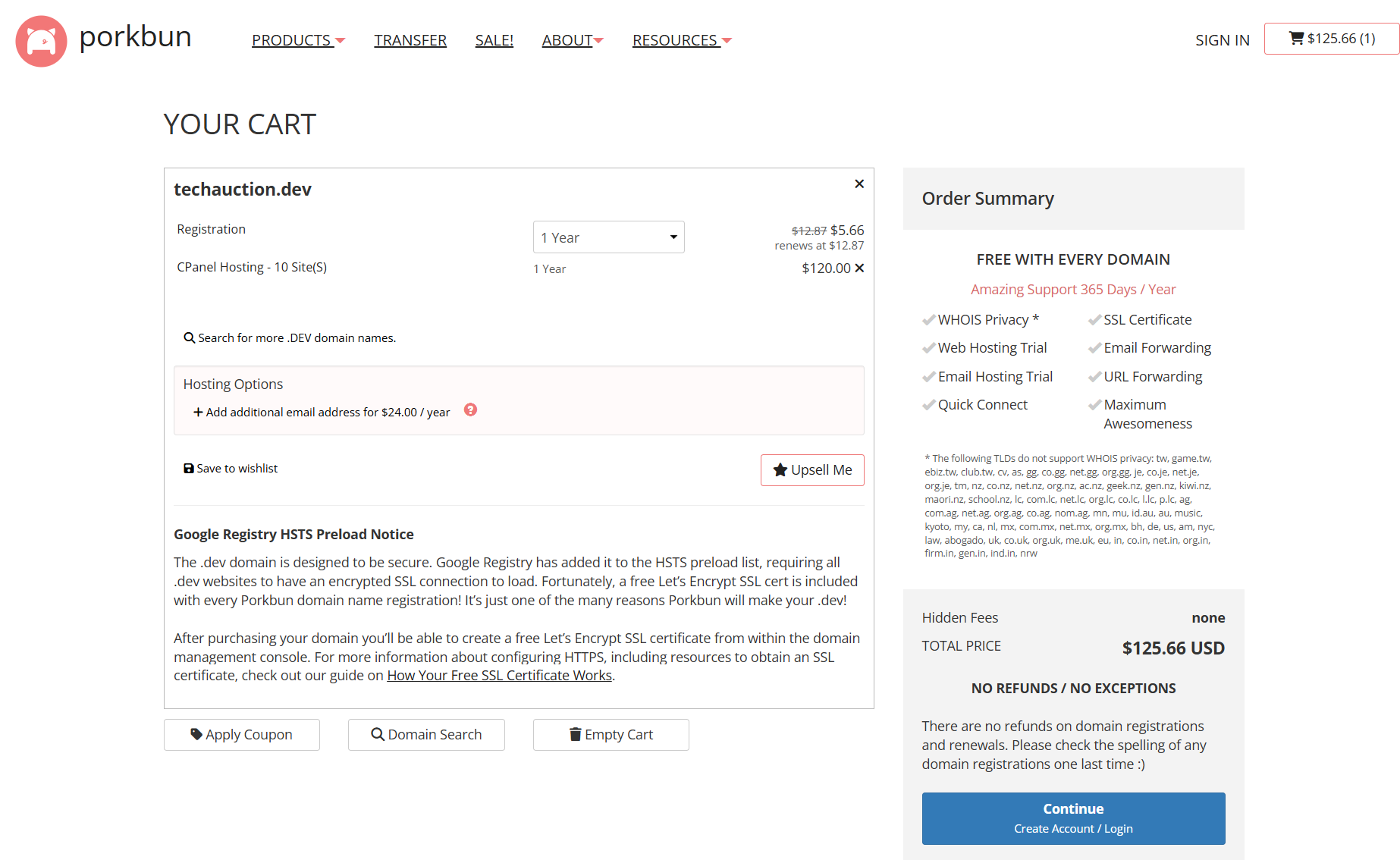Screen dimensions: 1400x860
Task: Expand the RESOURCES menu
Action: click(682, 40)
